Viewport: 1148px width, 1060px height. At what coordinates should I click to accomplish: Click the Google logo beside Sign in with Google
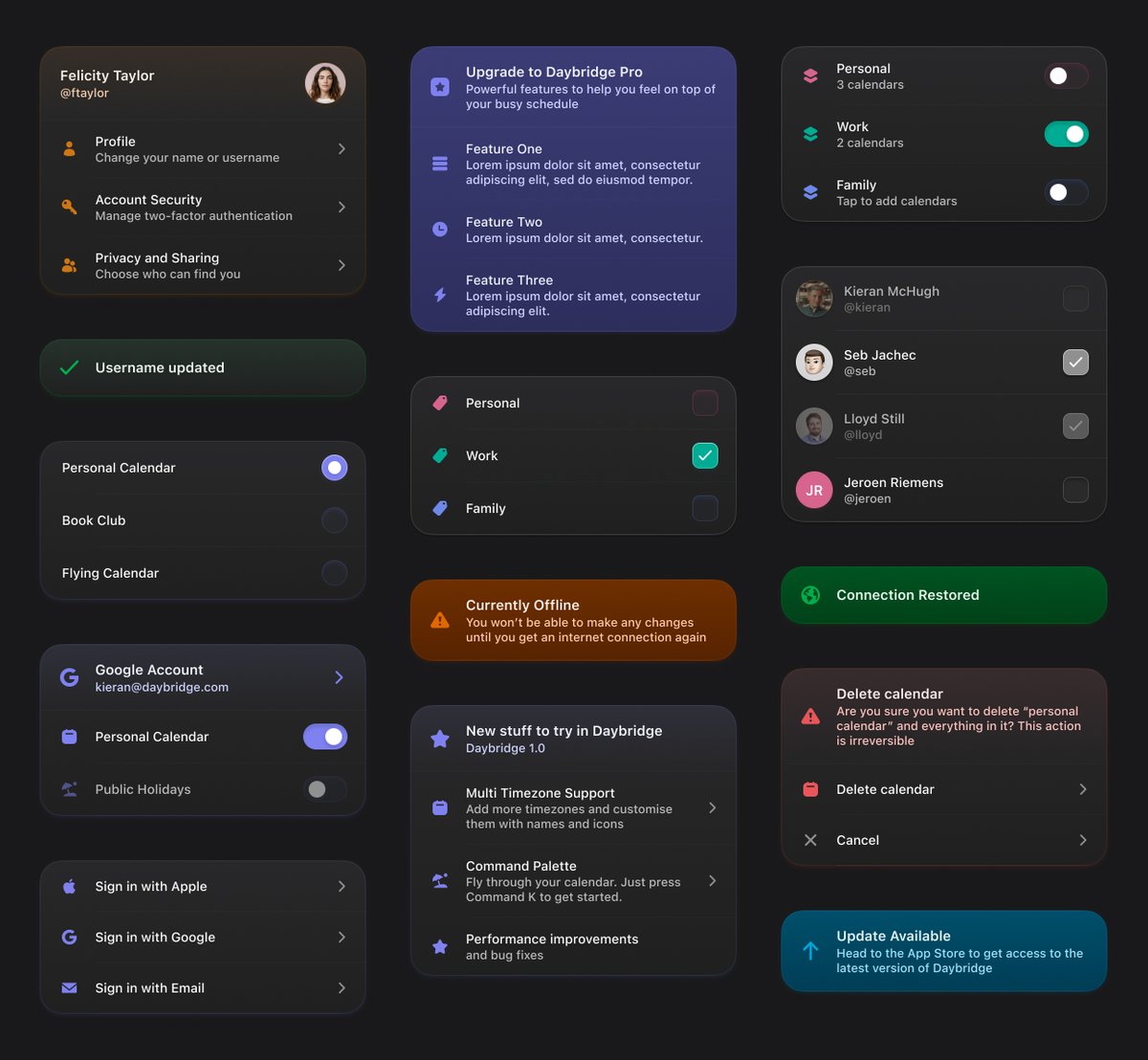click(x=69, y=938)
